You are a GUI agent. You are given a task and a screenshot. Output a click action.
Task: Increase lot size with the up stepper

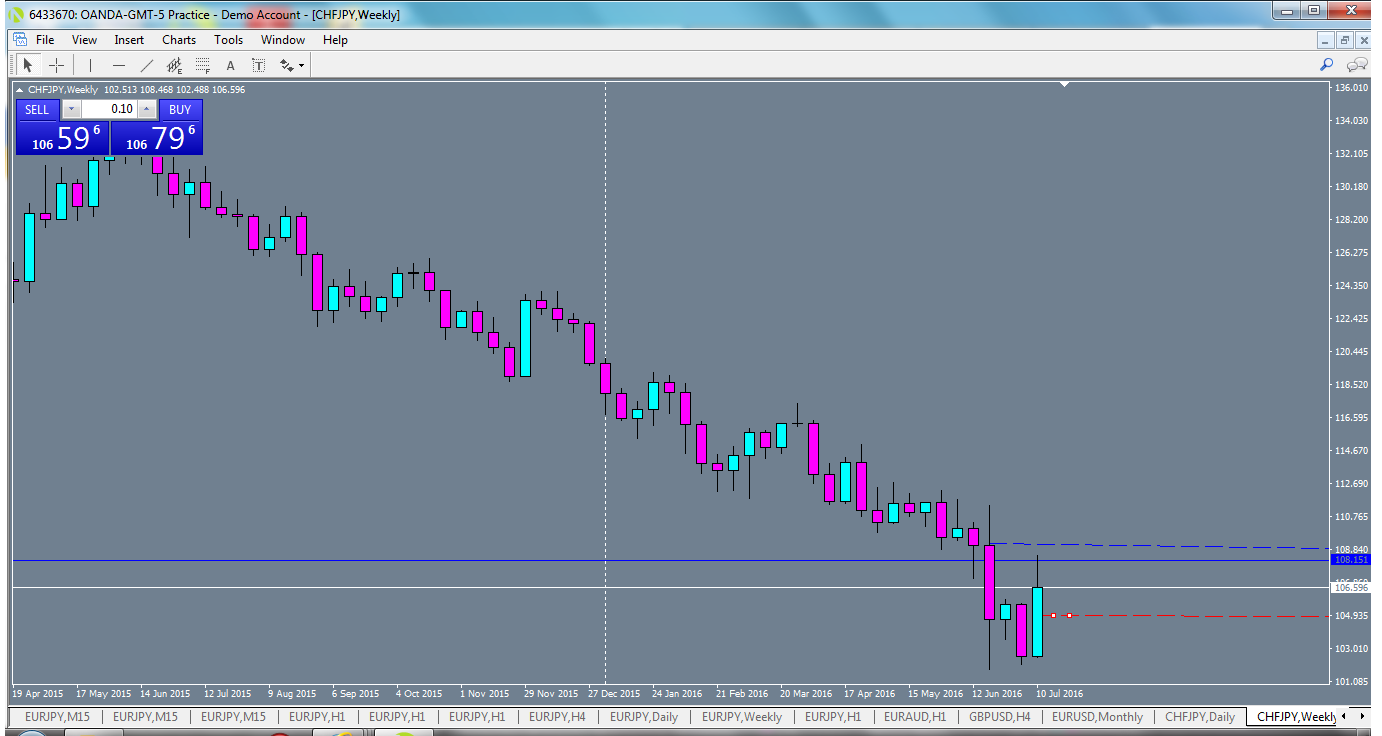pos(146,109)
